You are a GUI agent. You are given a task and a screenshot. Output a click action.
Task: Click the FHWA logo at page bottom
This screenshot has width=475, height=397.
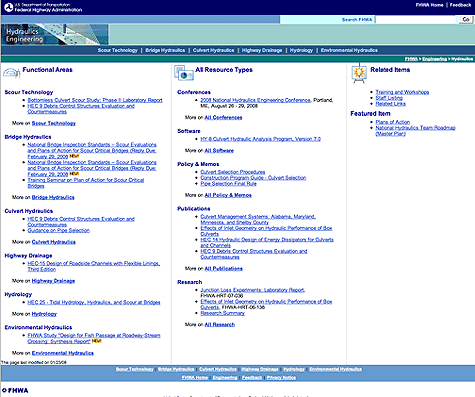15,390
